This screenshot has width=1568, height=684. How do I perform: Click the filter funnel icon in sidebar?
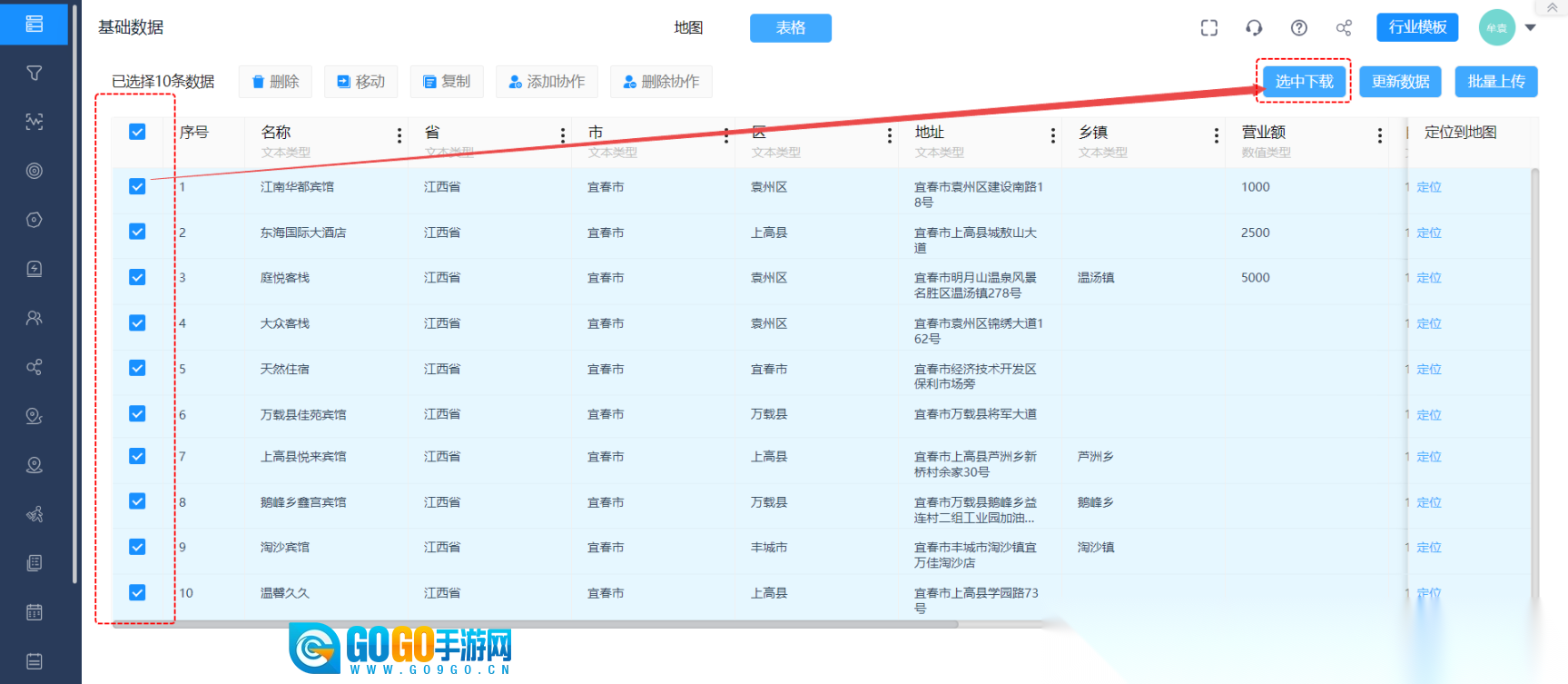pos(35,73)
